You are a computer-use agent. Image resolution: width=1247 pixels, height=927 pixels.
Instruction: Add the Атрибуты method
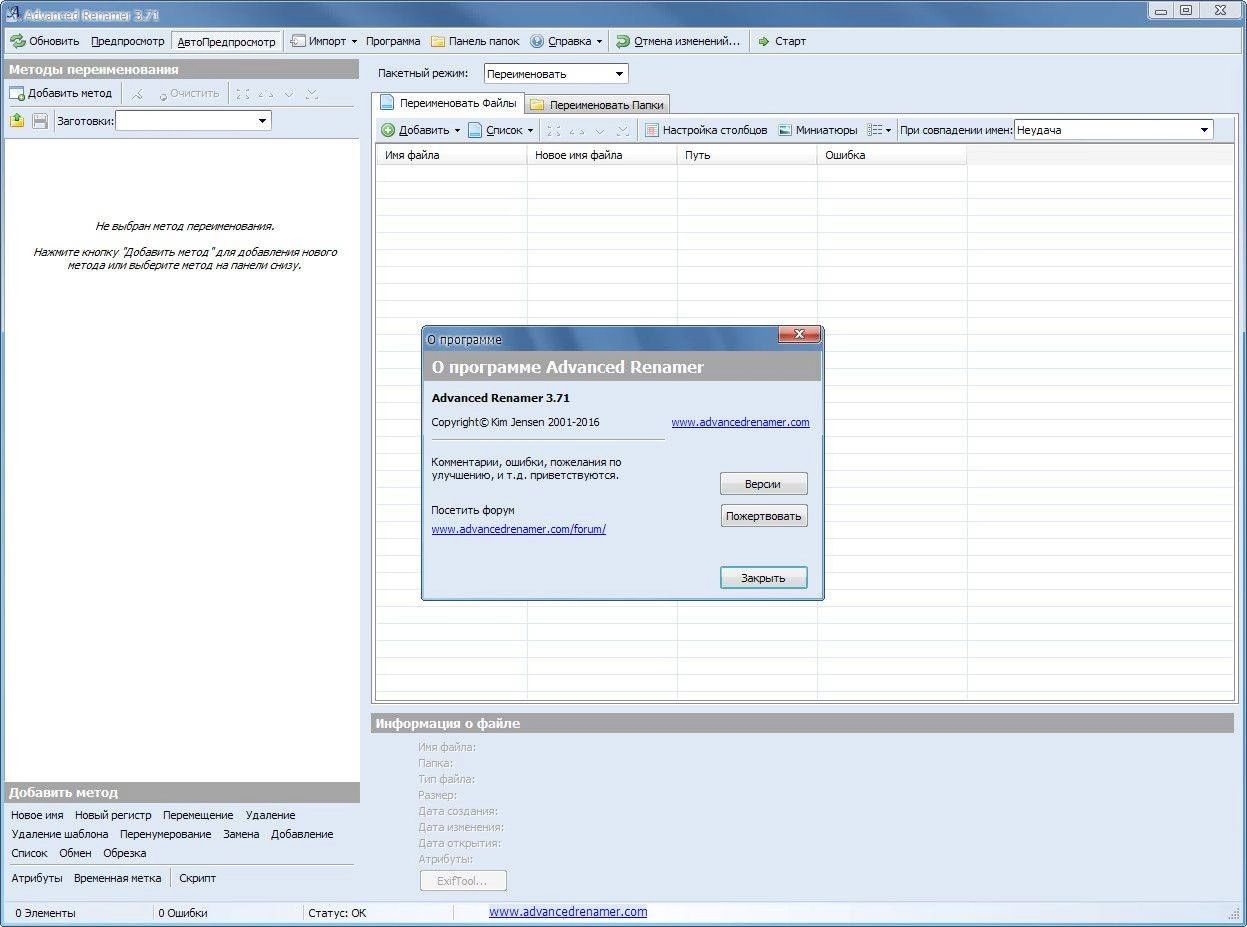[x=37, y=878]
